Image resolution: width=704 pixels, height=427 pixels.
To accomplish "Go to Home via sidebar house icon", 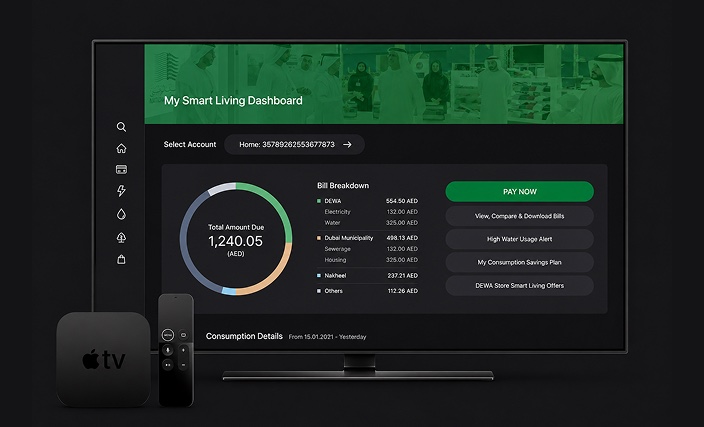I will [121, 148].
